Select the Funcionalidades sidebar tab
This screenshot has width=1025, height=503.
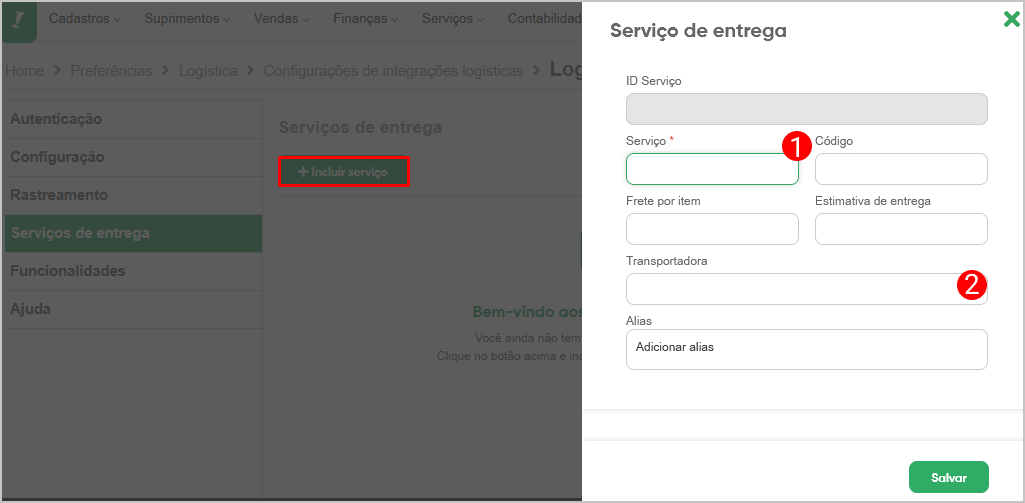(133, 271)
